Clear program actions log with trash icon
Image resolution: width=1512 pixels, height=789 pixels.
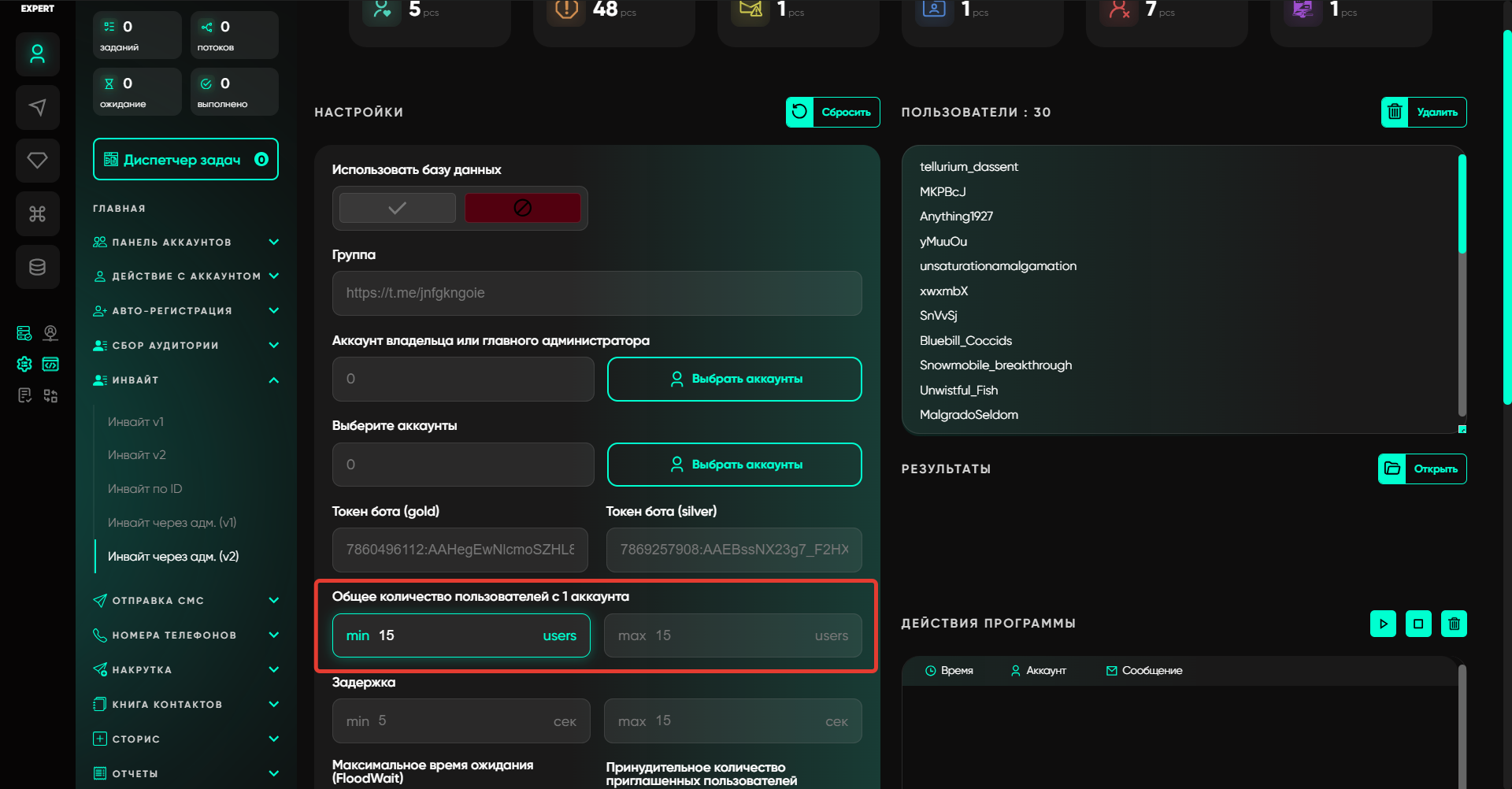pyautogui.click(x=1453, y=624)
